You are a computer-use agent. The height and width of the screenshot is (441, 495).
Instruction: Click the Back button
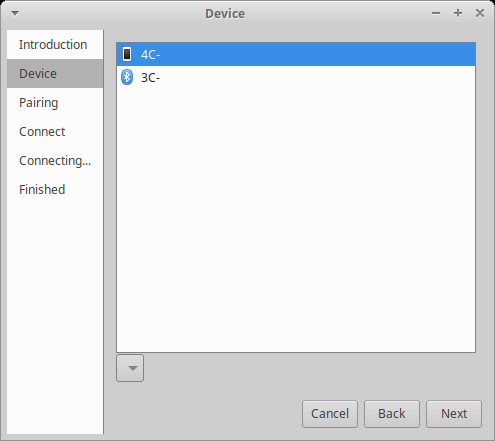coord(392,414)
